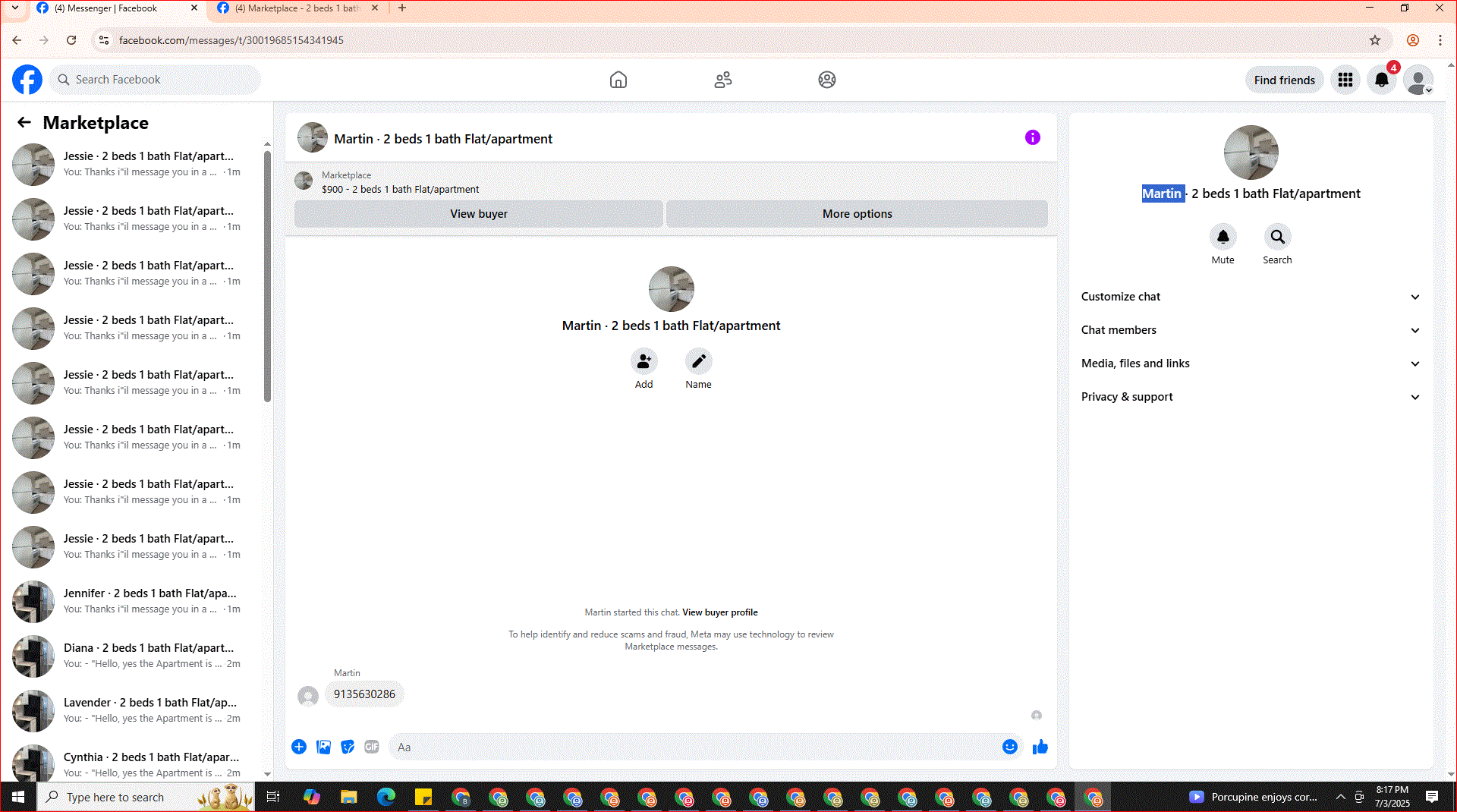Open the Windows Start button

pyautogui.click(x=18, y=797)
